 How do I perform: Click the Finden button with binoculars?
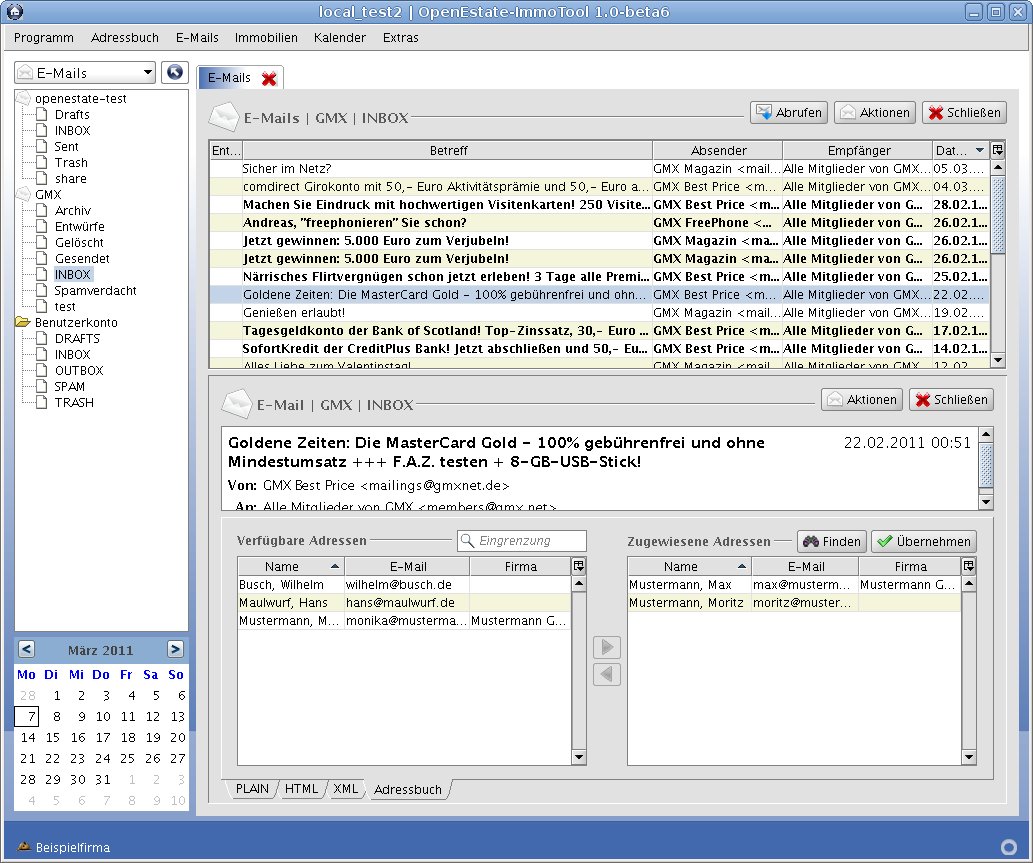(831, 541)
